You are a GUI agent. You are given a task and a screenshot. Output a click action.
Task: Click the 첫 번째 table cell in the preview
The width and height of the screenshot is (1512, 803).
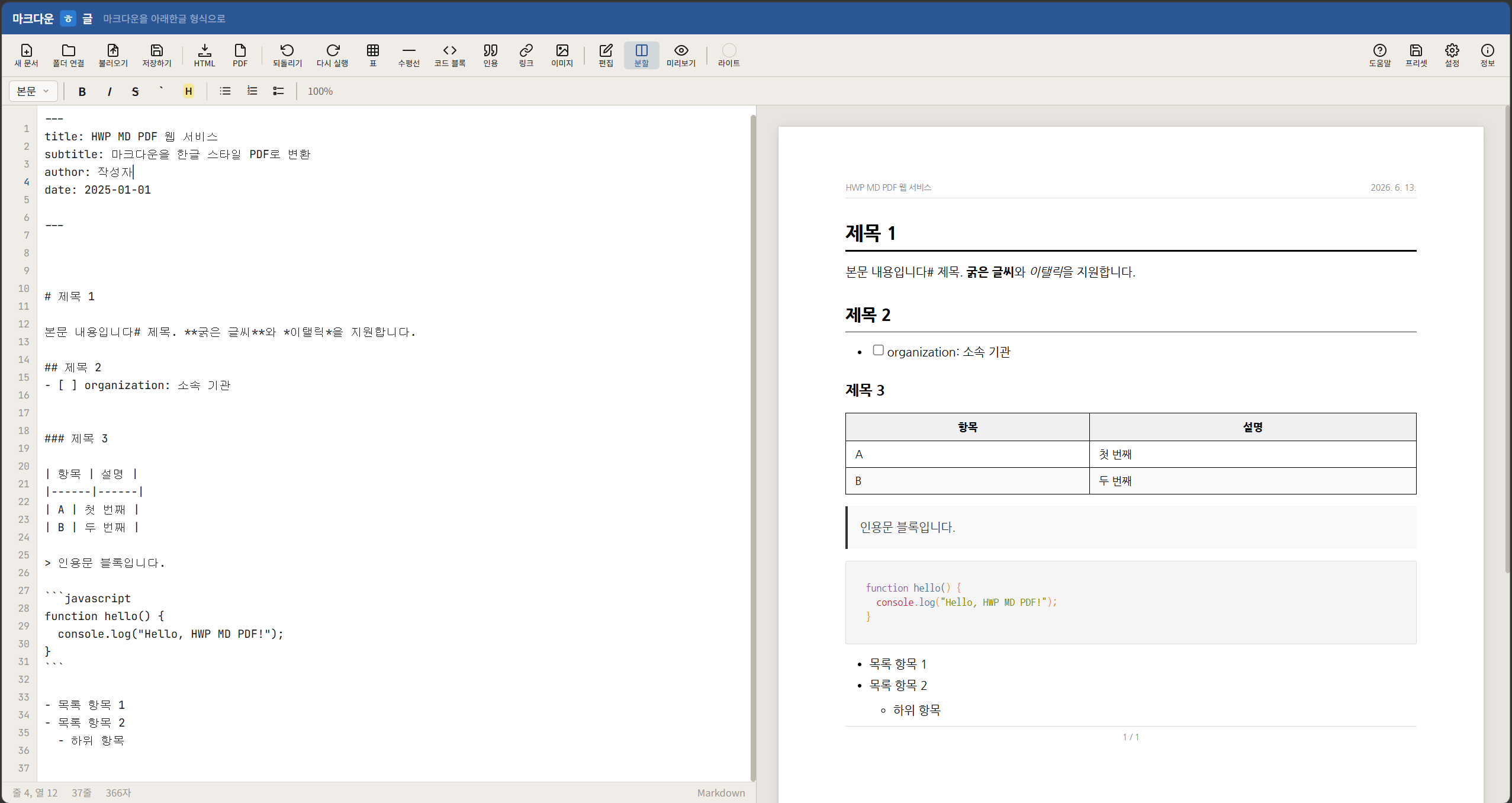(x=1253, y=454)
